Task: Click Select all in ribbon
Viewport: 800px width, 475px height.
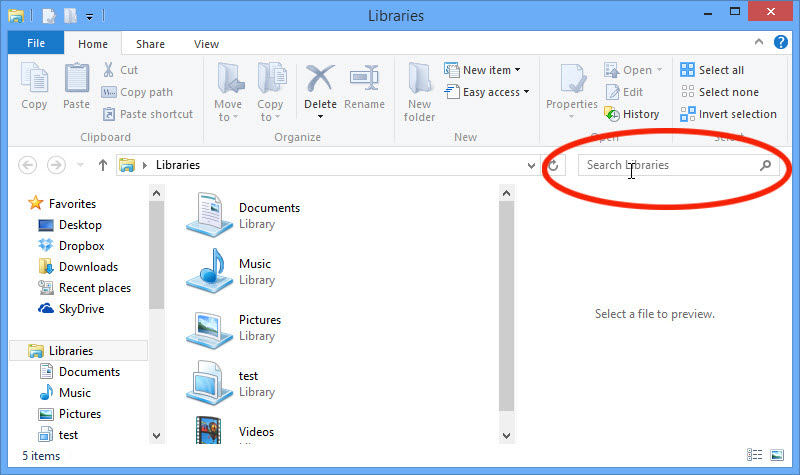Action: point(712,70)
